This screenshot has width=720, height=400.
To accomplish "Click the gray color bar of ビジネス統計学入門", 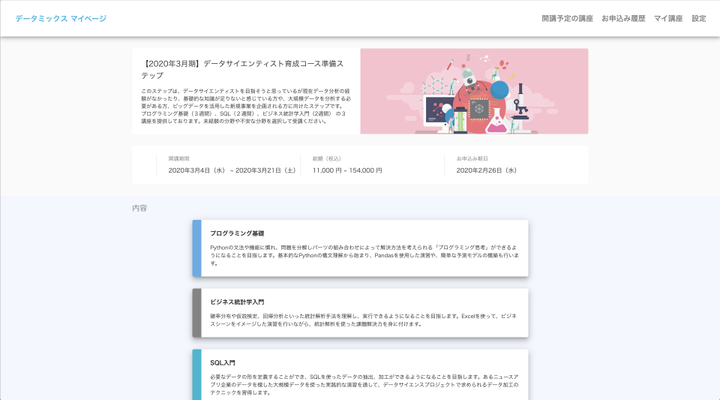I will pos(197,313).
